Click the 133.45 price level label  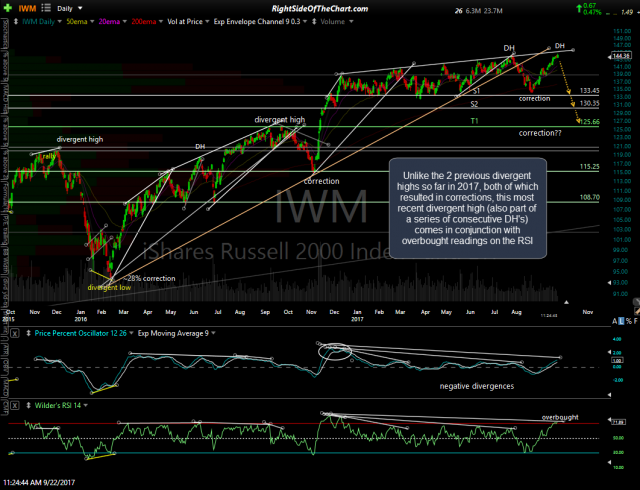(589, 91)
